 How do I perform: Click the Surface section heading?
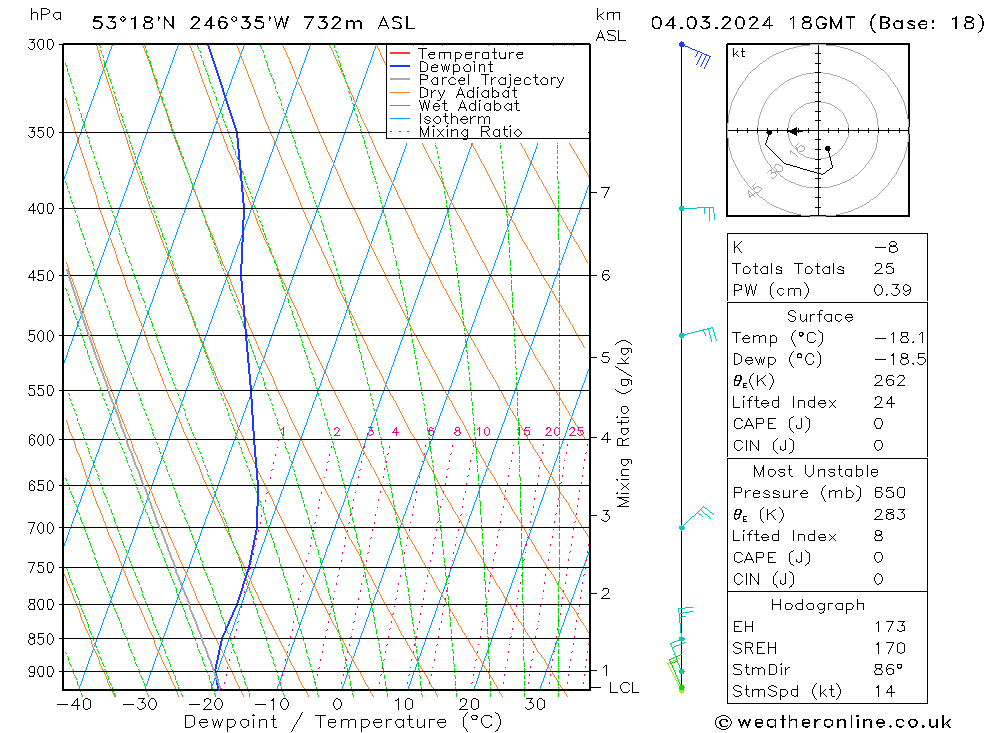point(820,316)
